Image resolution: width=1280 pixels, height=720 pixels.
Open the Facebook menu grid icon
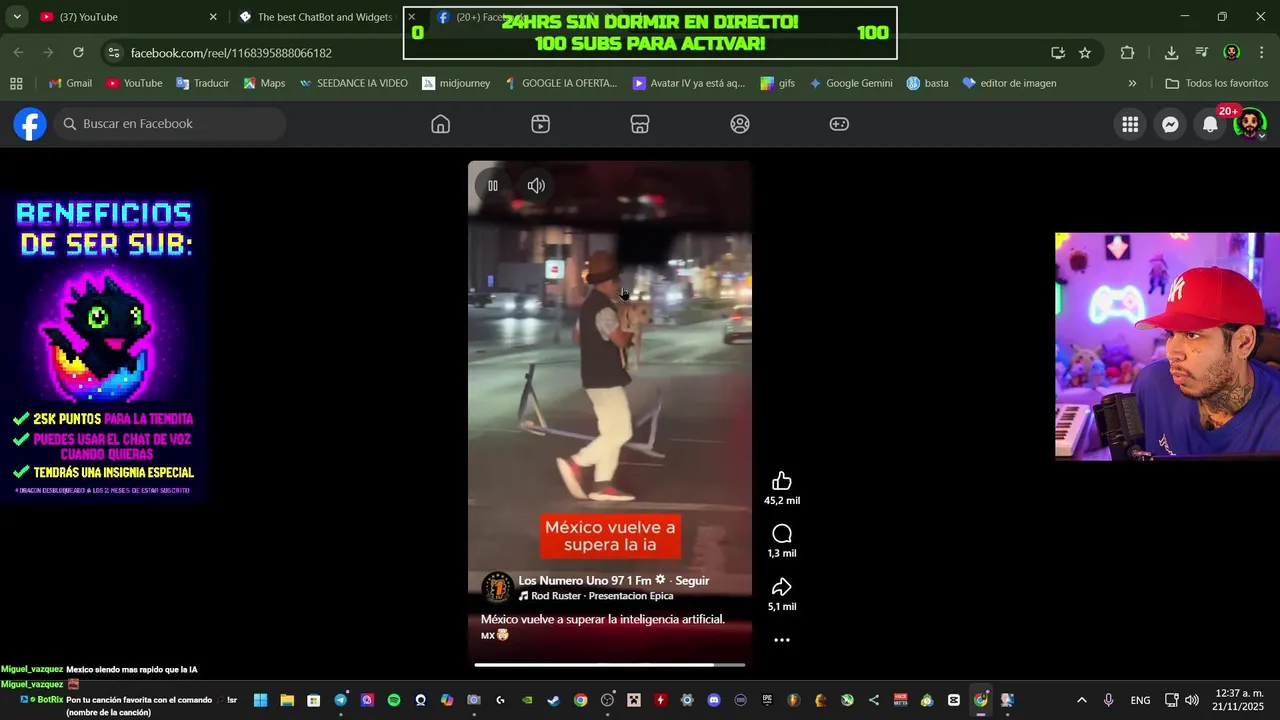click(x=1130, y=124)
